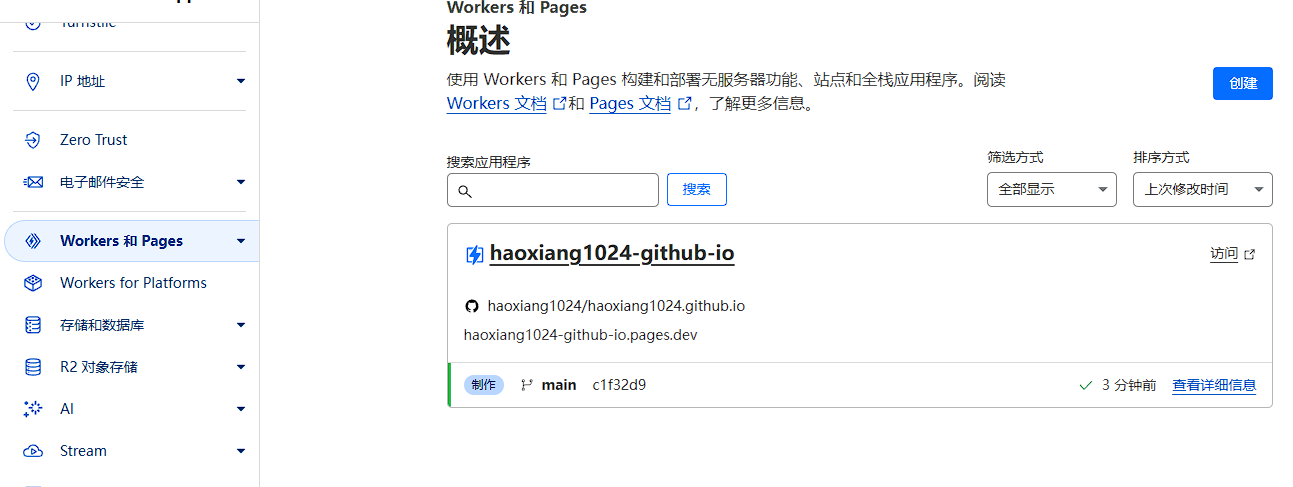Screen dimensions: 1293x487
Task: Click the external link icon beside 访问
Action: 1249,254
